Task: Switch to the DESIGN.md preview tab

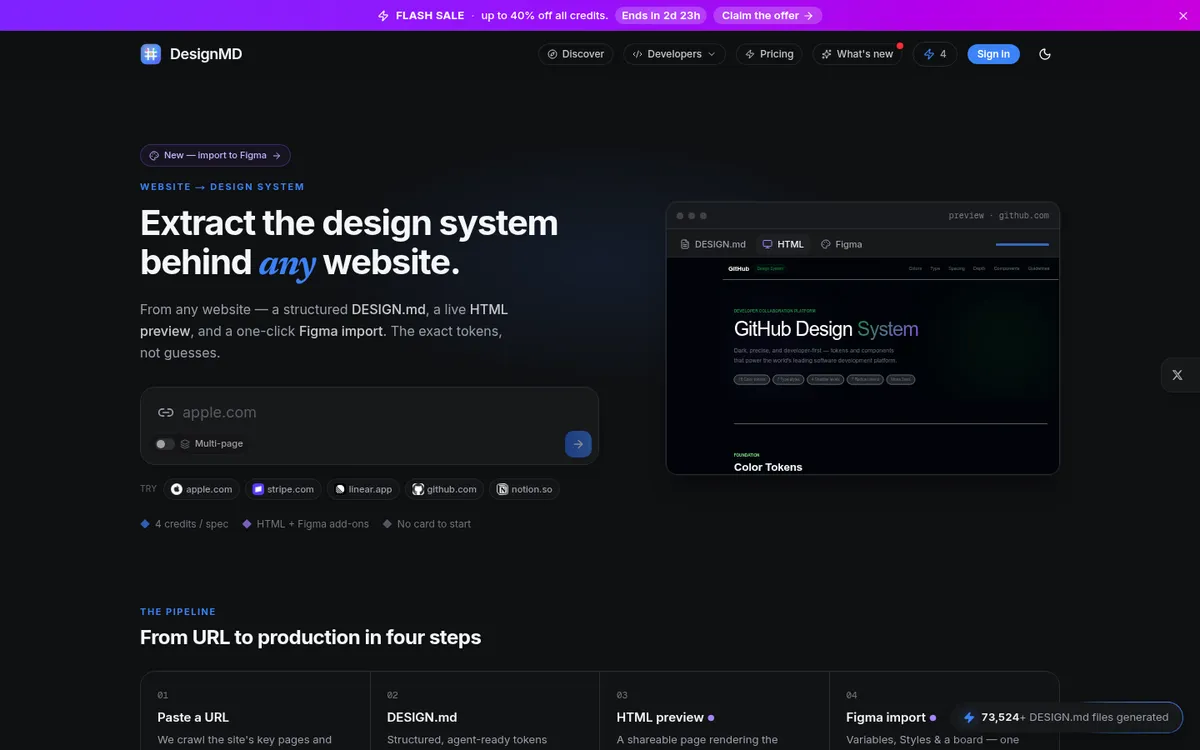Action: point(713,244)
